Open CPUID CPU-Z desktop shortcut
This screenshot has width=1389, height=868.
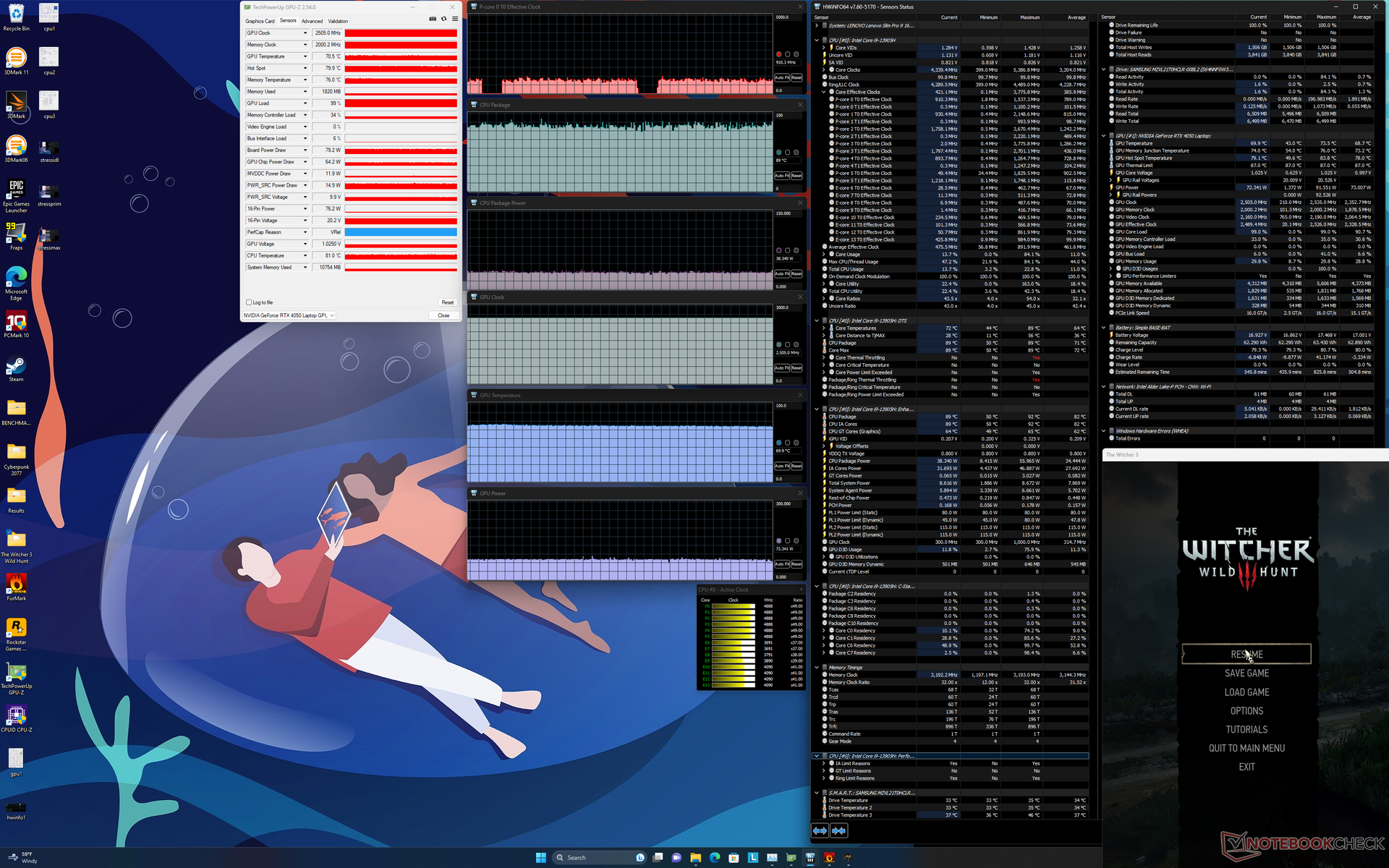pyautogui.click(x=16, y=719)
